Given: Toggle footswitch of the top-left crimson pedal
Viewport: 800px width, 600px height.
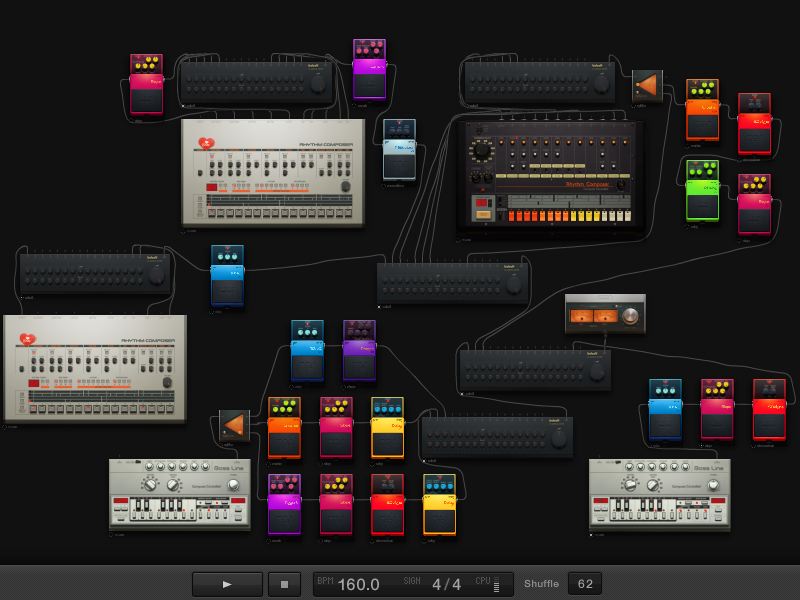Looking at the screenshot, I should click(146, 97).
